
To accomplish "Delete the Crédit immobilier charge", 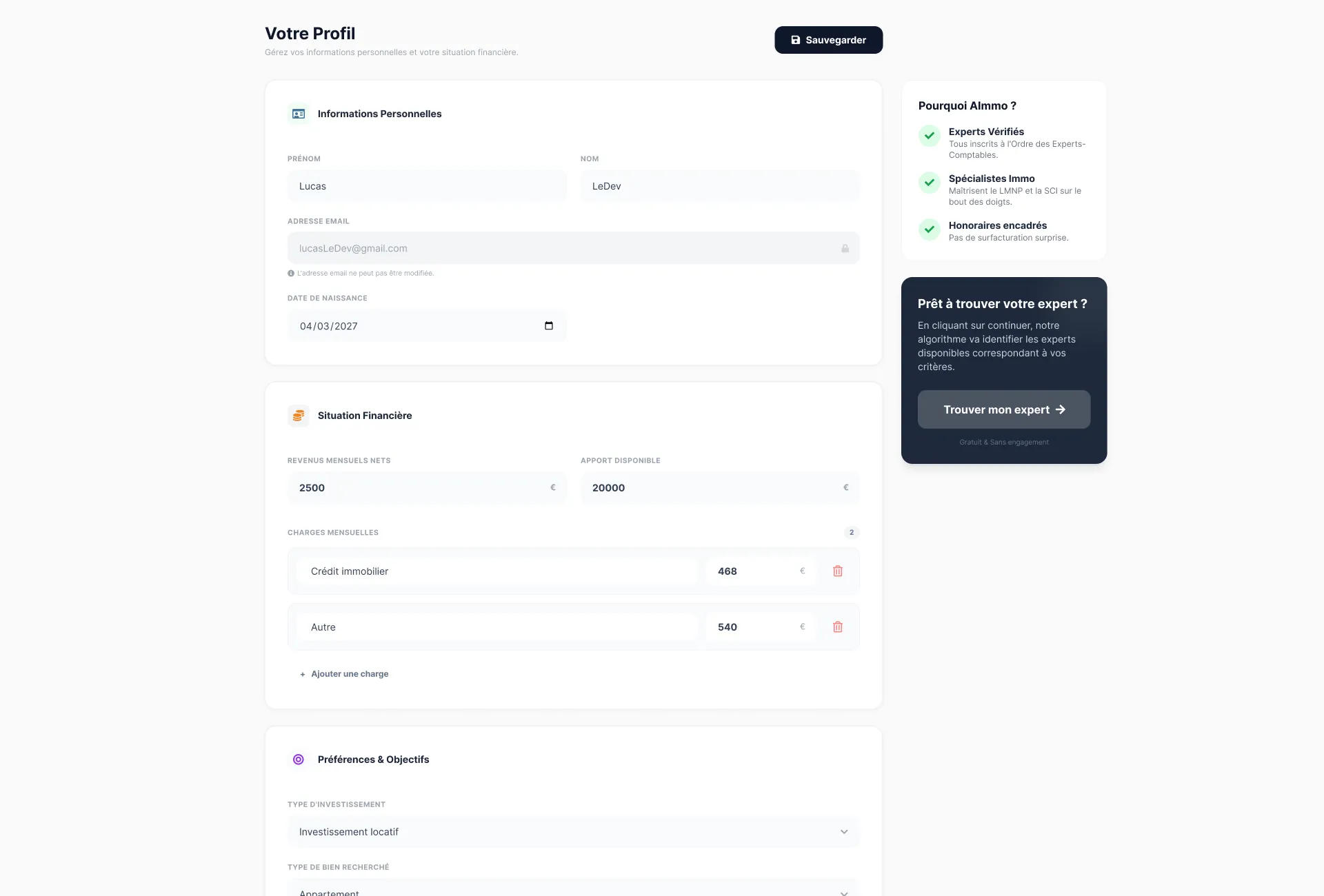I will (838, 571).
